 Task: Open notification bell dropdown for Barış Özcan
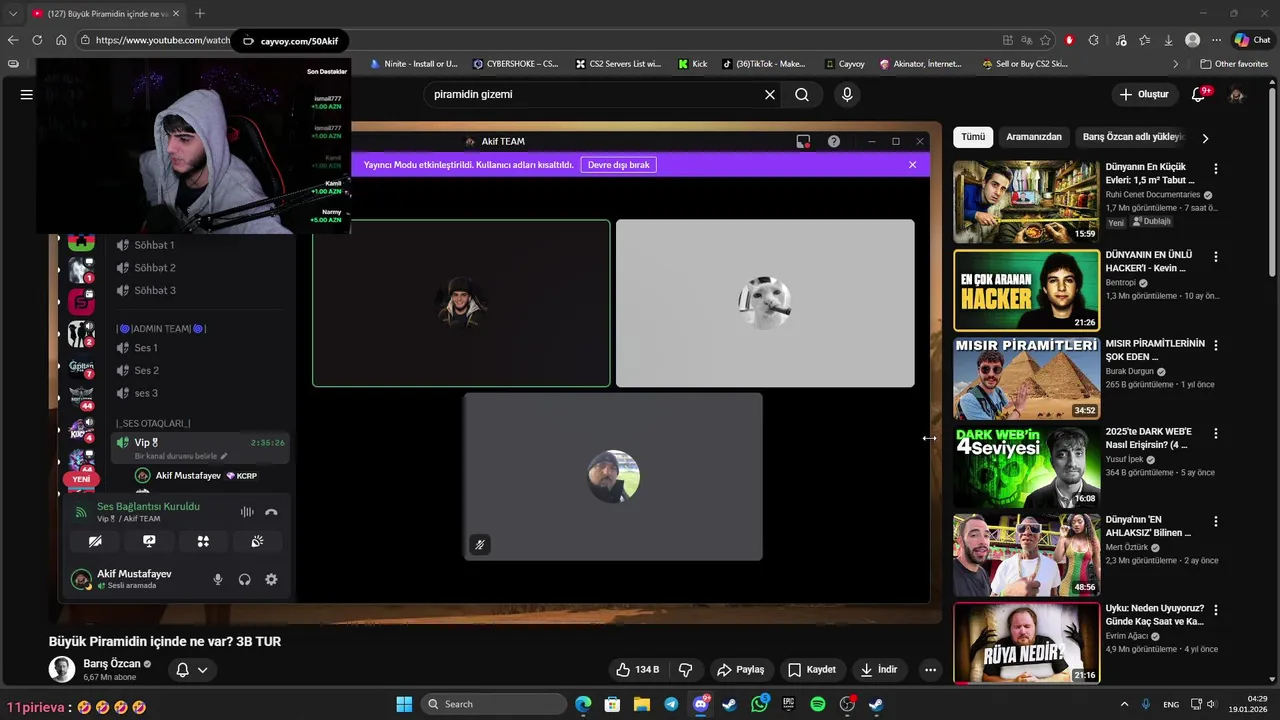pyautogui.click(x=192, y=670)
